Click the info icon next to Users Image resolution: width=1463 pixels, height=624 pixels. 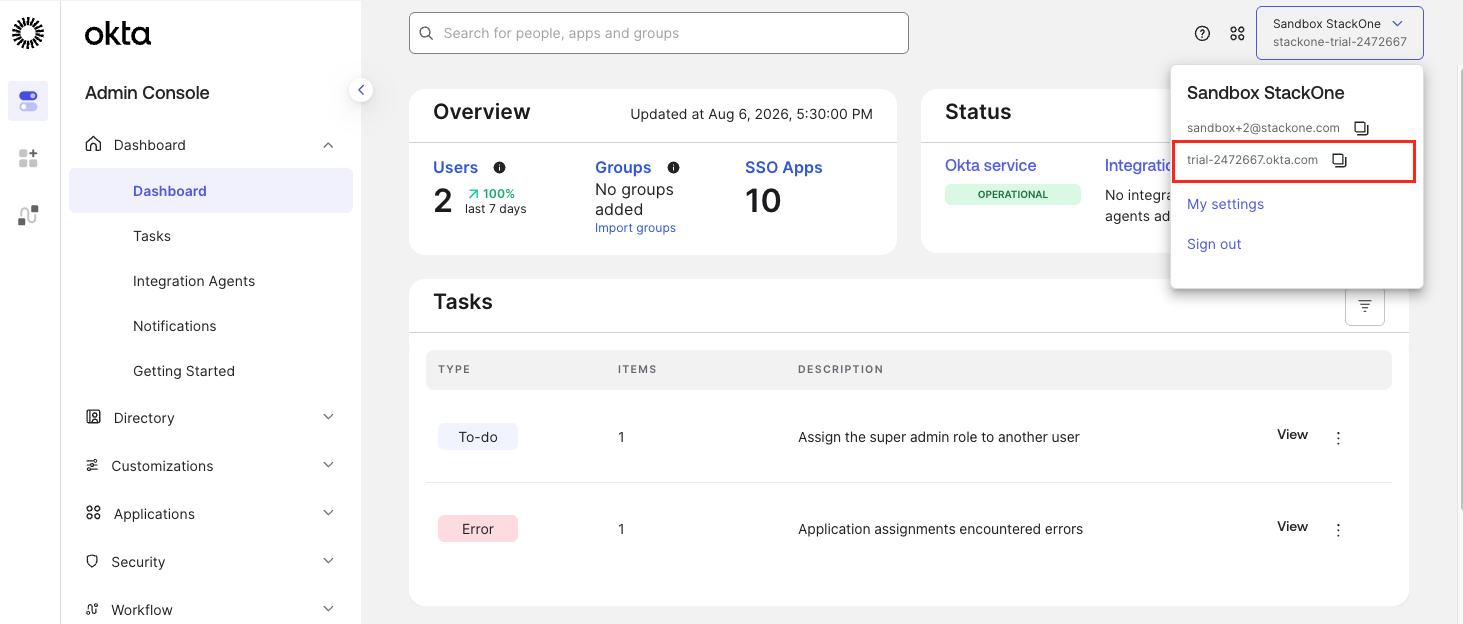[x=500, y=168]
